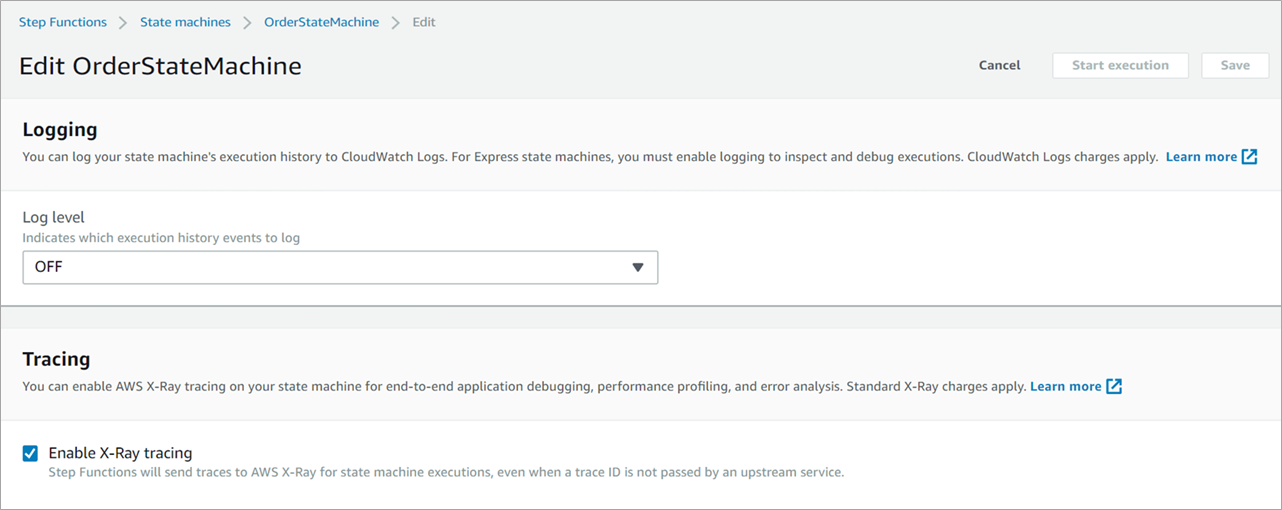Click external link icon in Logging section

pyautogui.click(x=1249, y=157)
